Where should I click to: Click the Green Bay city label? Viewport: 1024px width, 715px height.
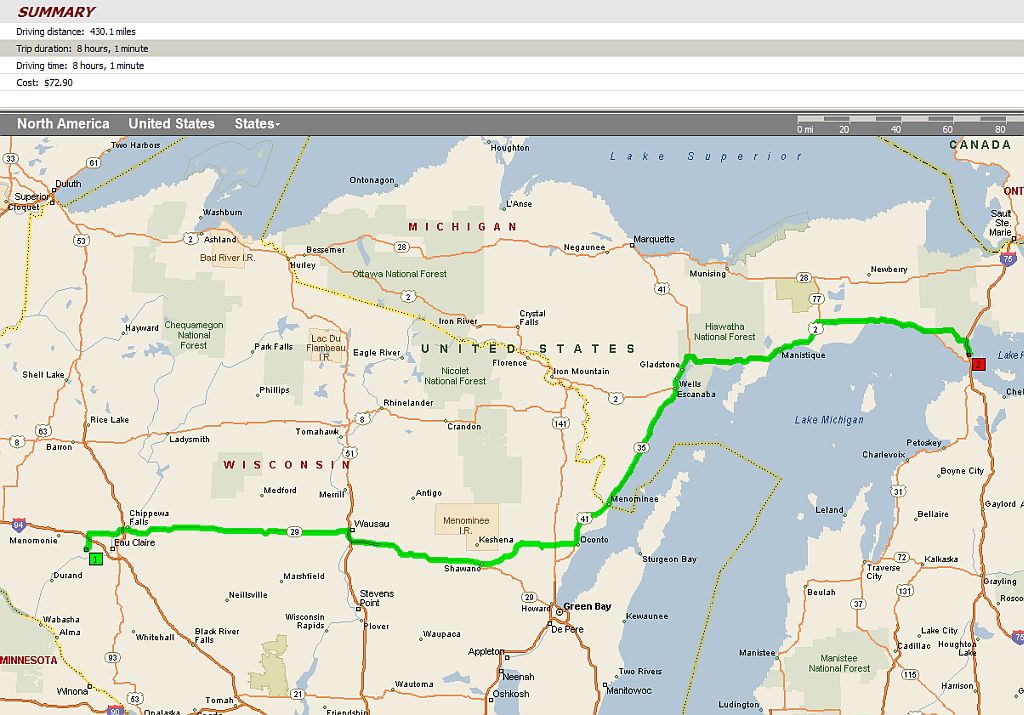pos(587,607)
